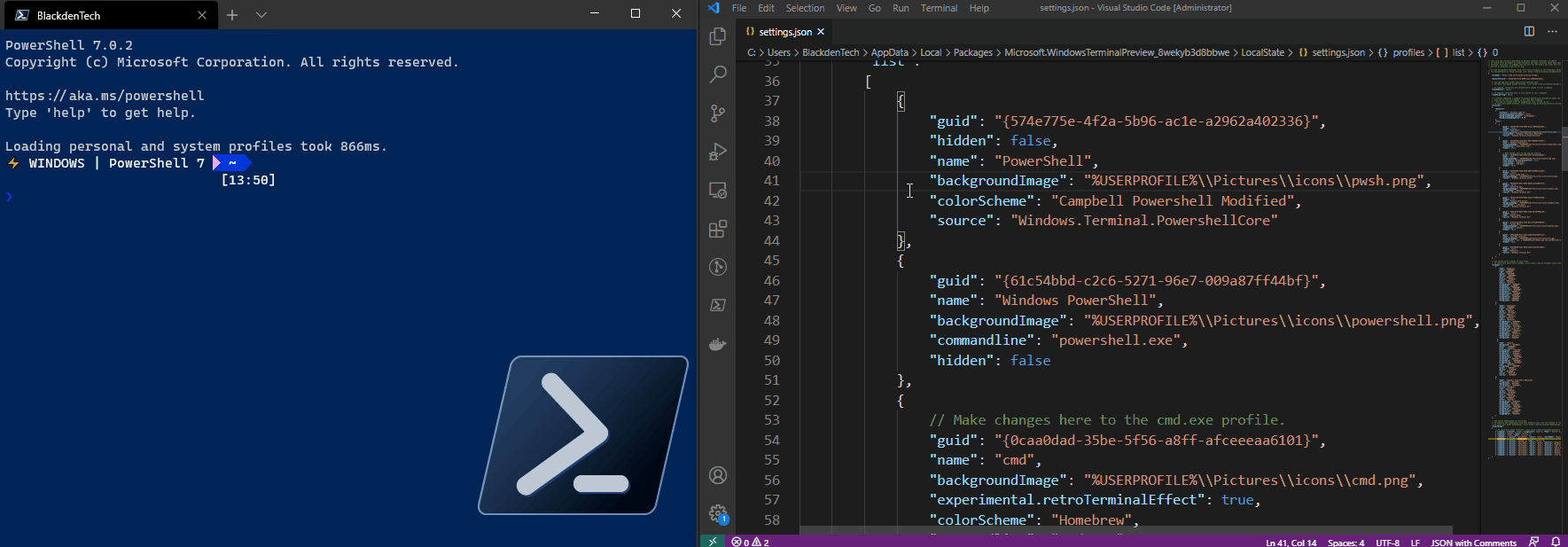Click the editor minimap
1568x547 pixels.
click(x=1525, y=257)
